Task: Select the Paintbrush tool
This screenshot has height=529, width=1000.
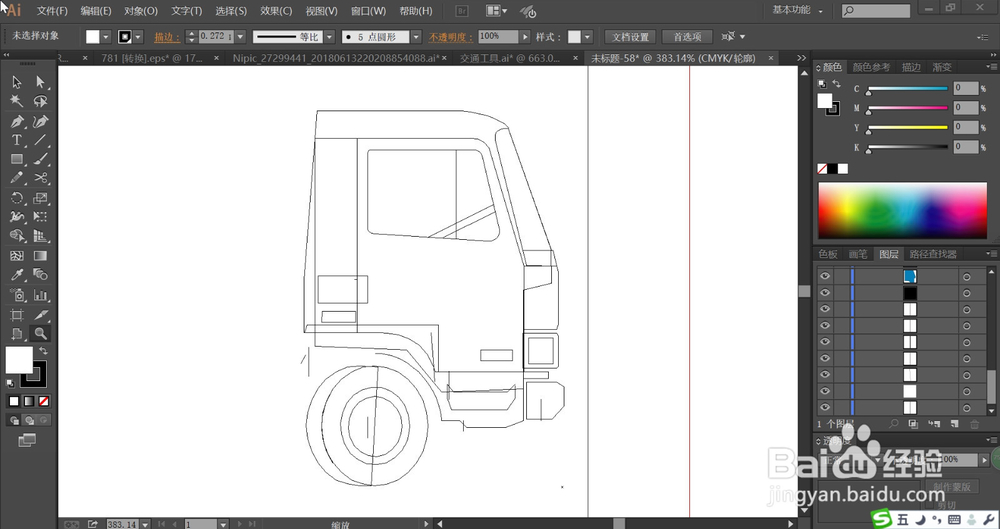Action: tap(40, 159)
